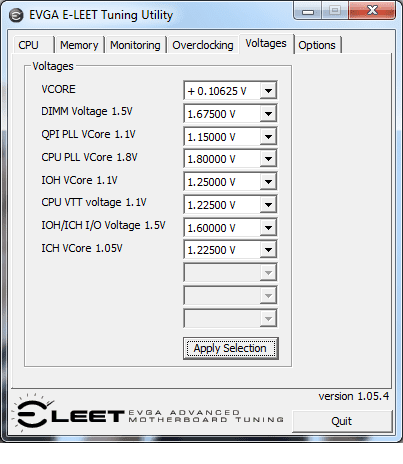The width and height of the screenshot is (403, 464).
Task: Close the E-LEET Tuning Utility window
Action: coord(372,11)
